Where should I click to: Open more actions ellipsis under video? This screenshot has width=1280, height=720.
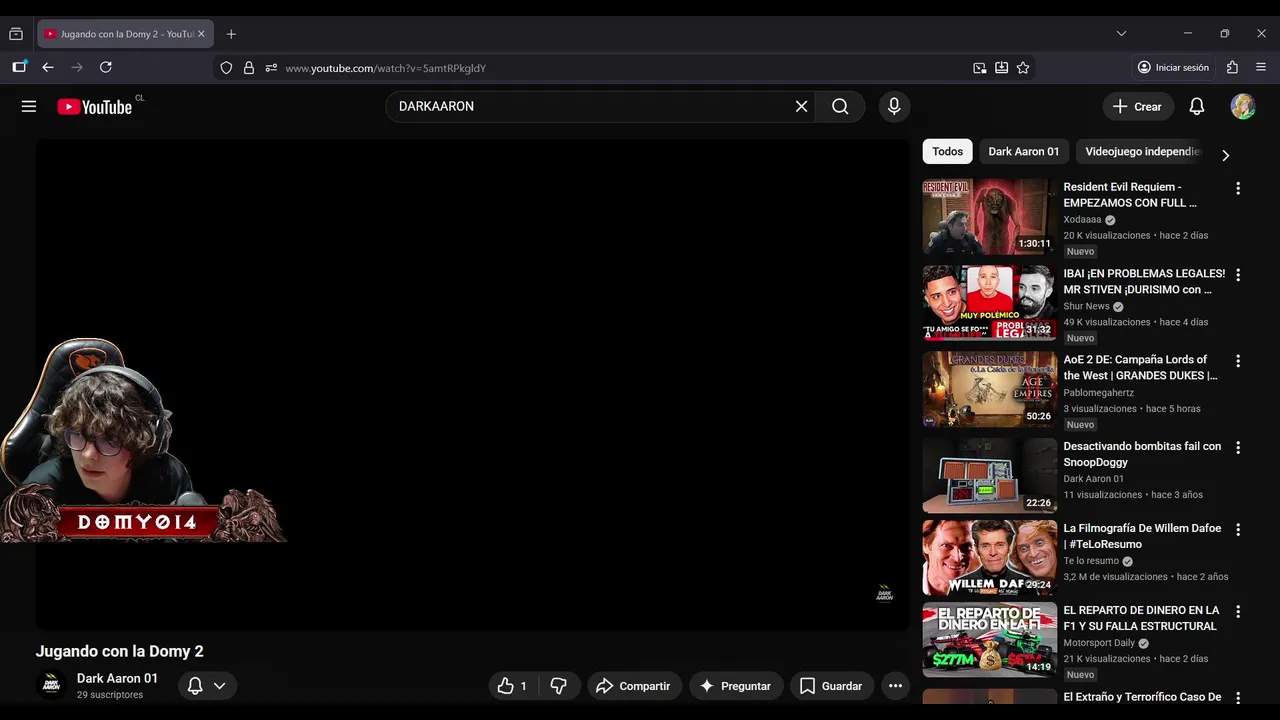[895, 686]
